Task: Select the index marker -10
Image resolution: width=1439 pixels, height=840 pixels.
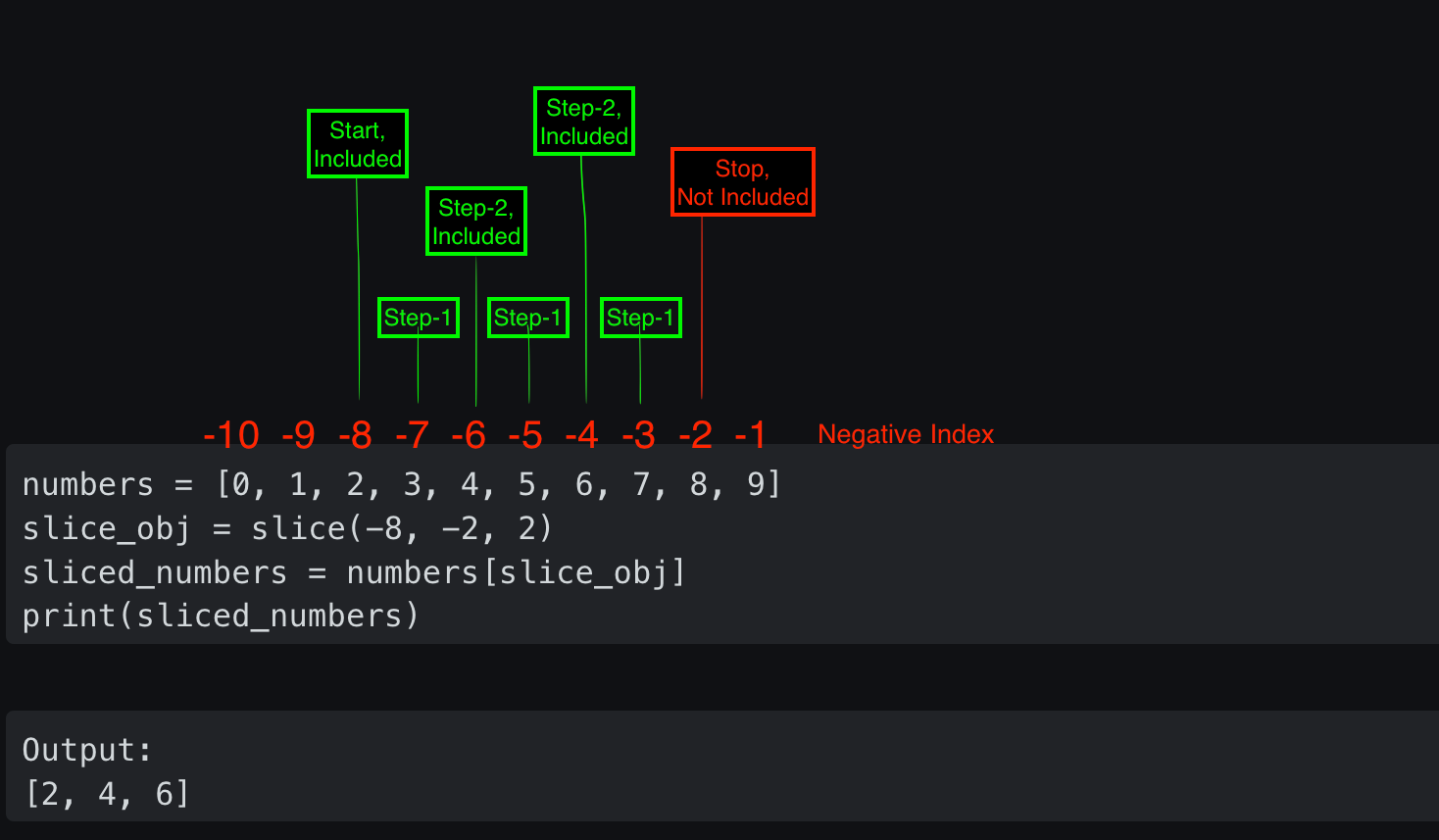Action: click(x=232, y=434)
